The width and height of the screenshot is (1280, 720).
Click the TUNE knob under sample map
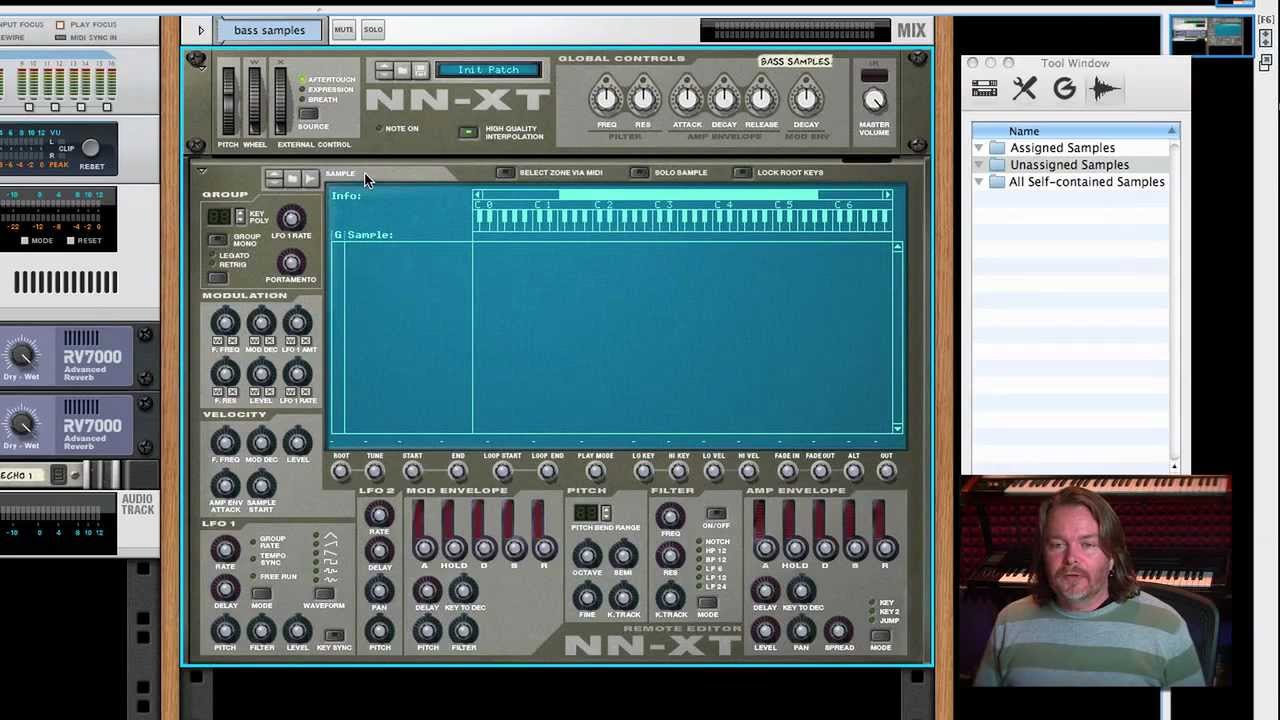click(374, 472)
